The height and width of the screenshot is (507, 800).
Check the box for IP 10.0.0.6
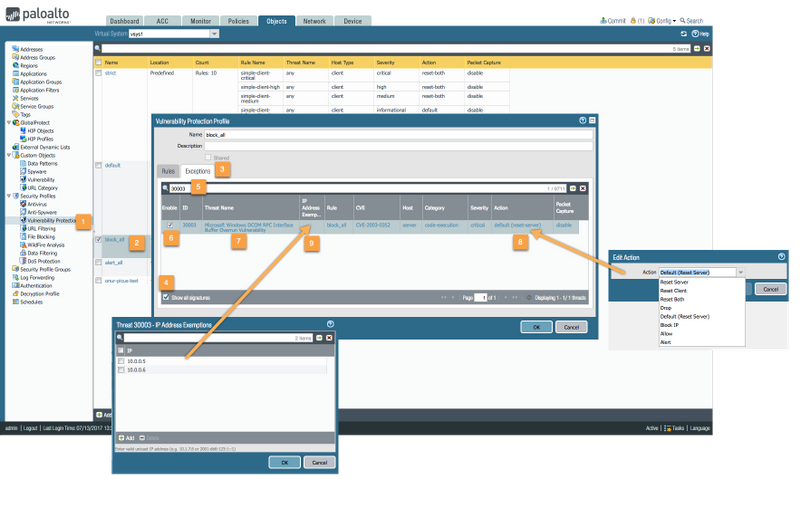tap(121, 370)
